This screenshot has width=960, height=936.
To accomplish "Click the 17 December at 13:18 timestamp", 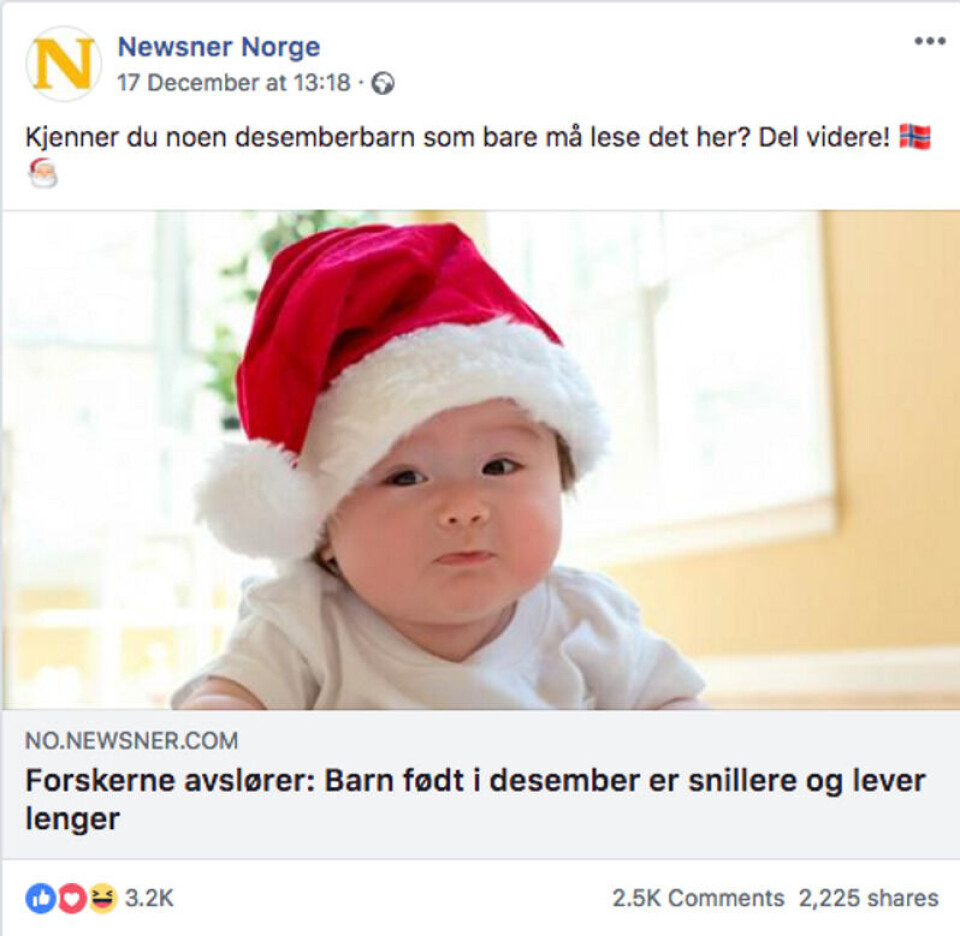I will click(x=234, y=83).
